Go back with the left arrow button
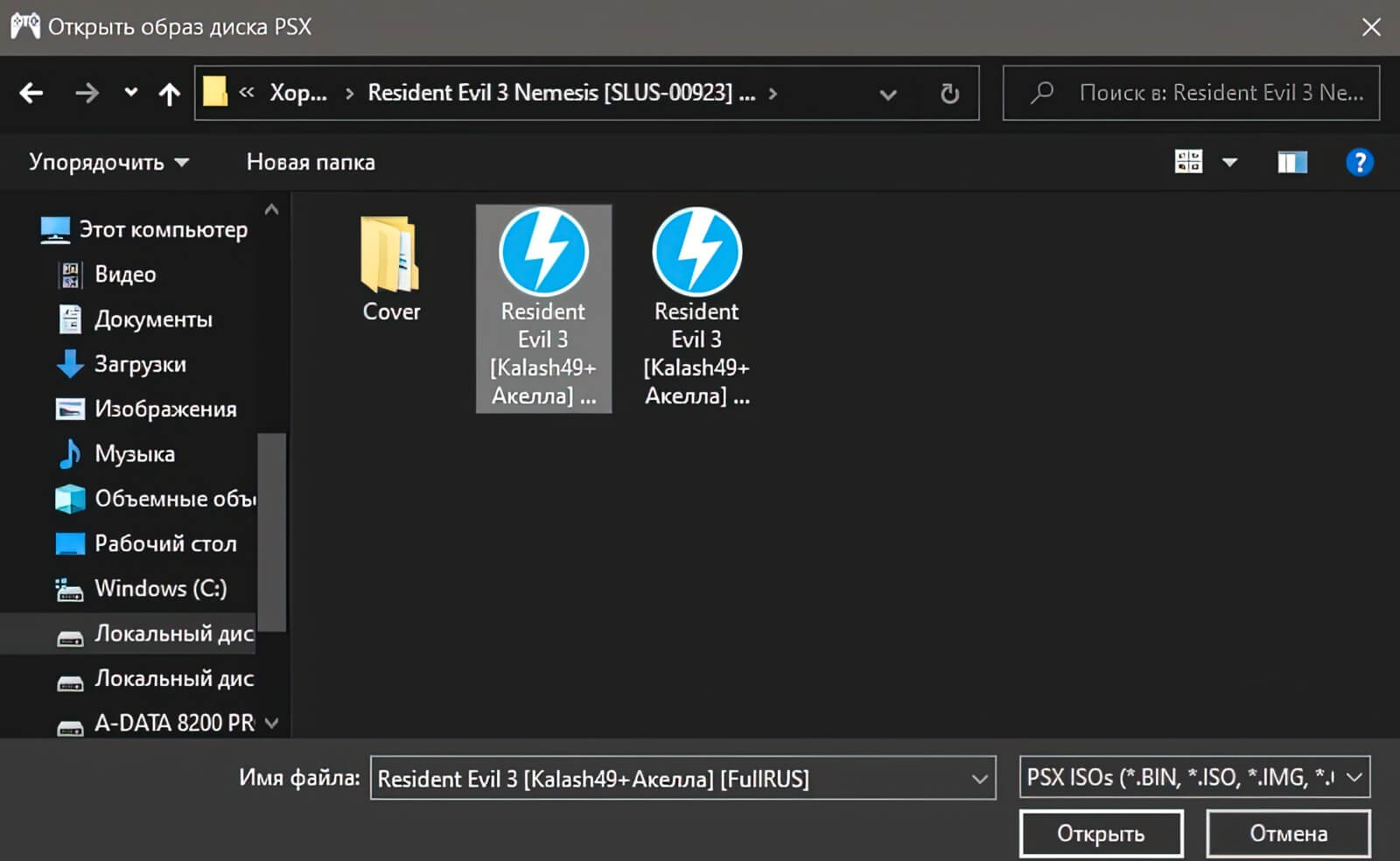The image size is (1400, 861). (31, 93)
